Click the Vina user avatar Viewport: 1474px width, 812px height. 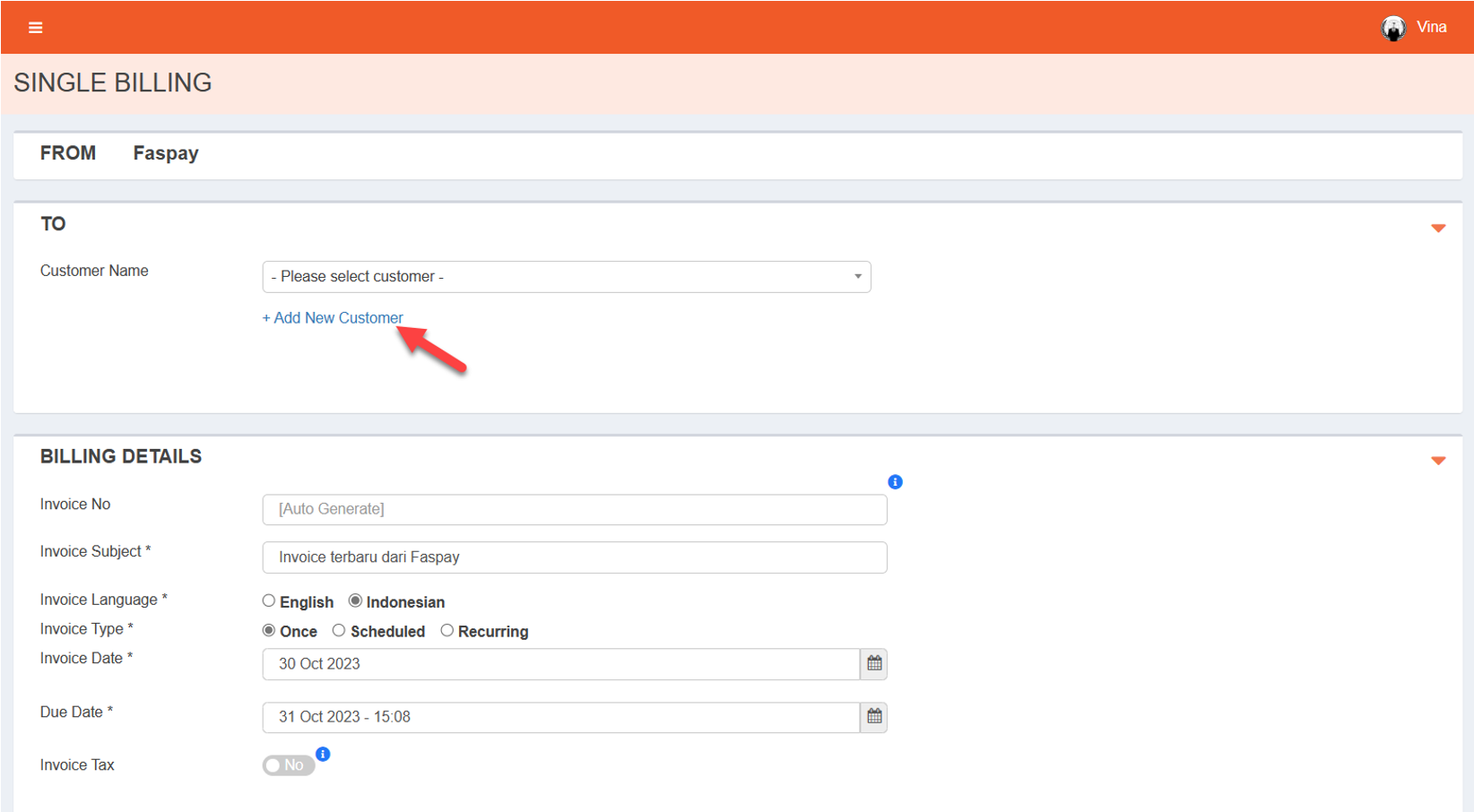[1392, 28]
